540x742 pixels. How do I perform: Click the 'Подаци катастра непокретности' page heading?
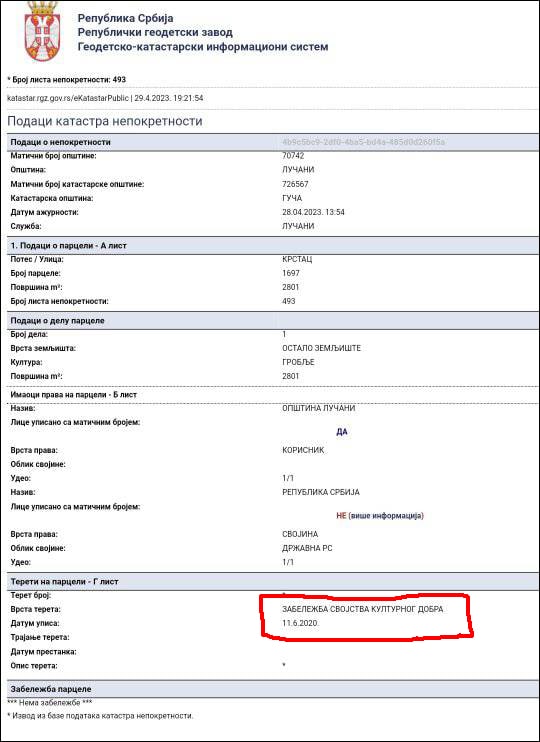coord(105,121)
